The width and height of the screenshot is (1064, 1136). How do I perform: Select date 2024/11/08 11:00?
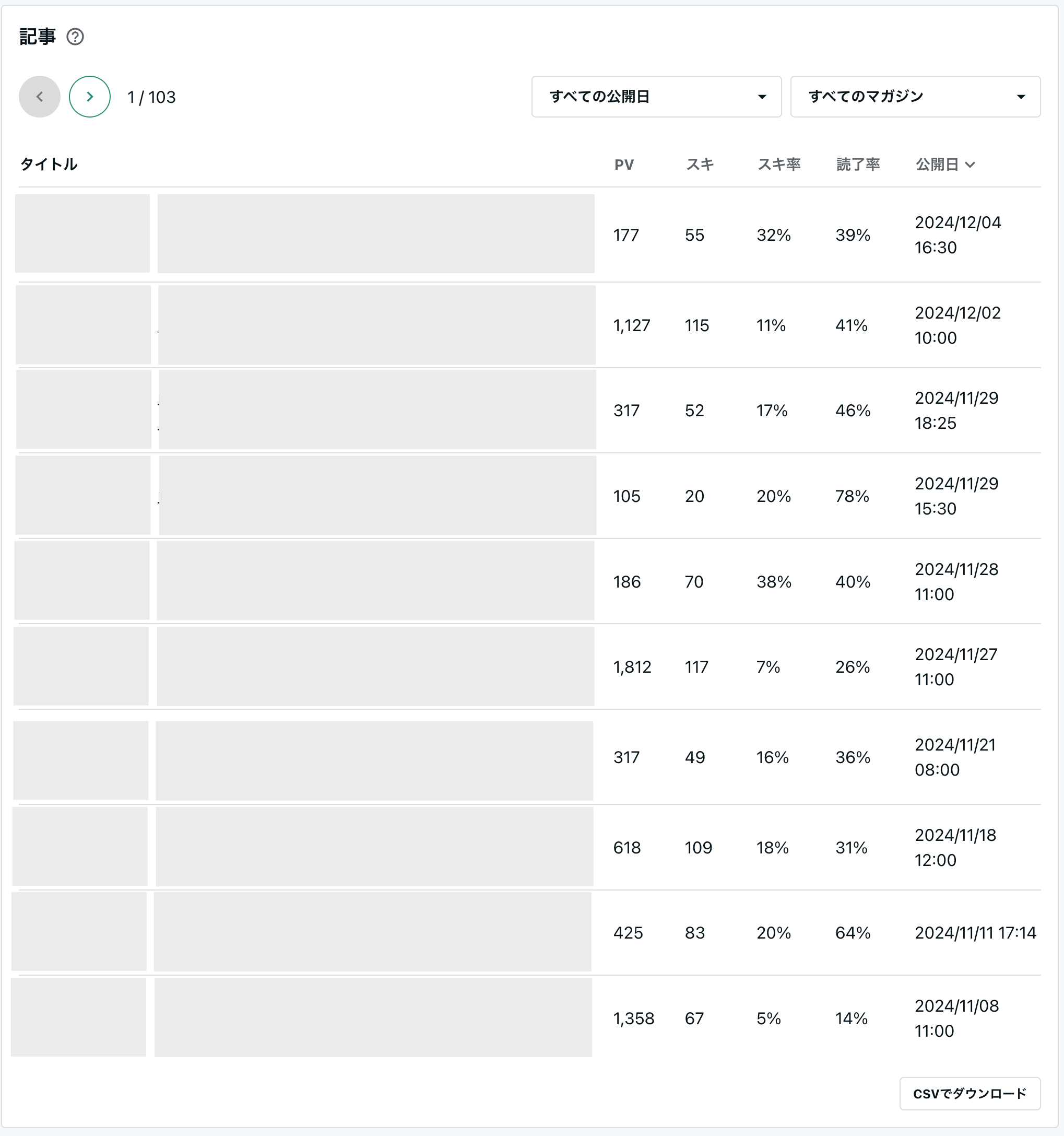[x=956, y=1018]
